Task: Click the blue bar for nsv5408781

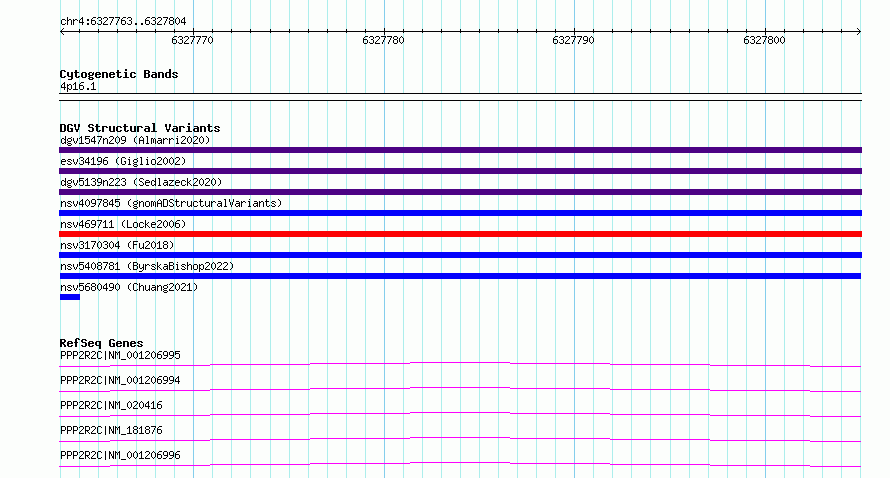Action: pos(460,276)
